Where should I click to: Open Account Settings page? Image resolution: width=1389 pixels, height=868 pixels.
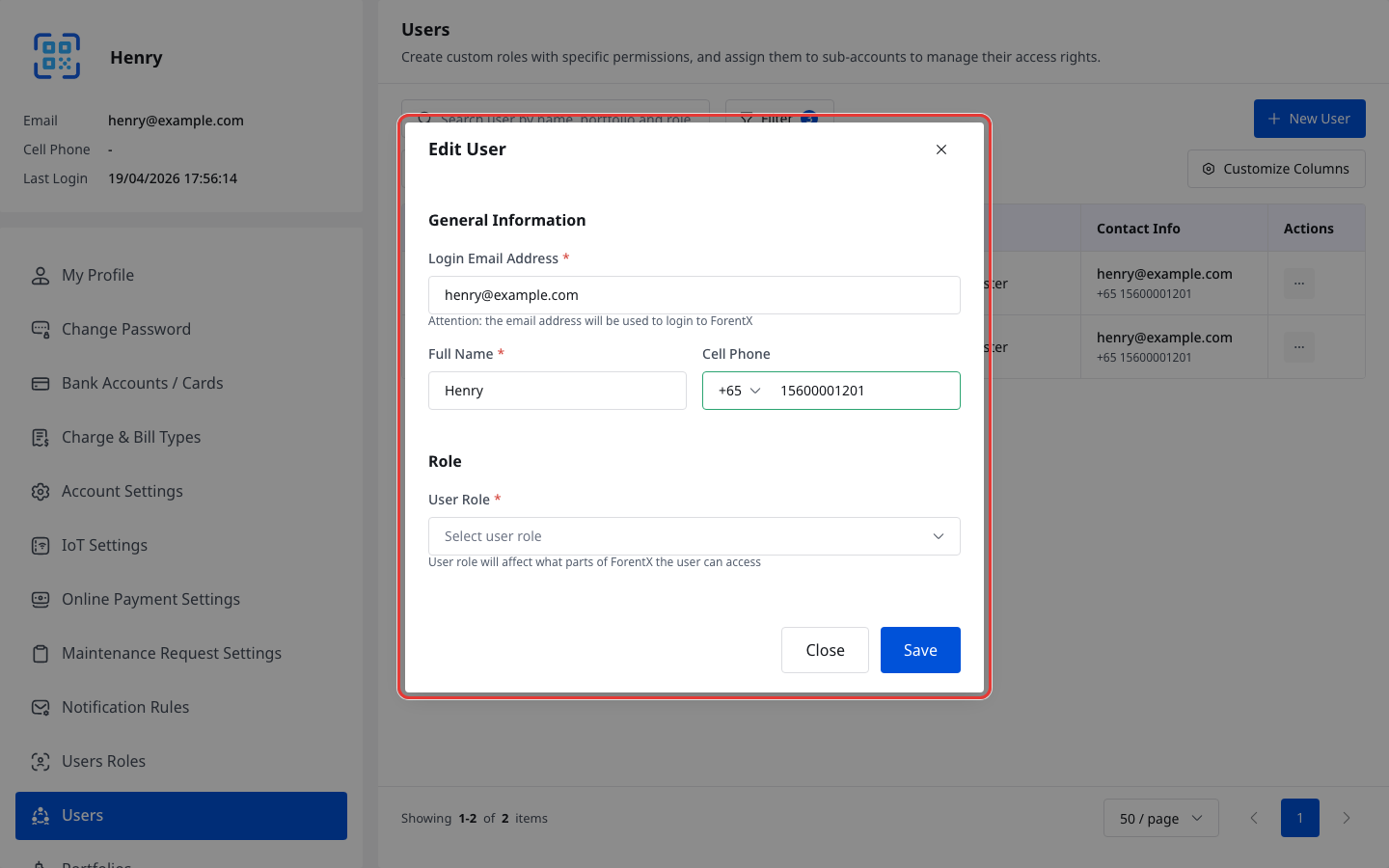tap(181, 492)
